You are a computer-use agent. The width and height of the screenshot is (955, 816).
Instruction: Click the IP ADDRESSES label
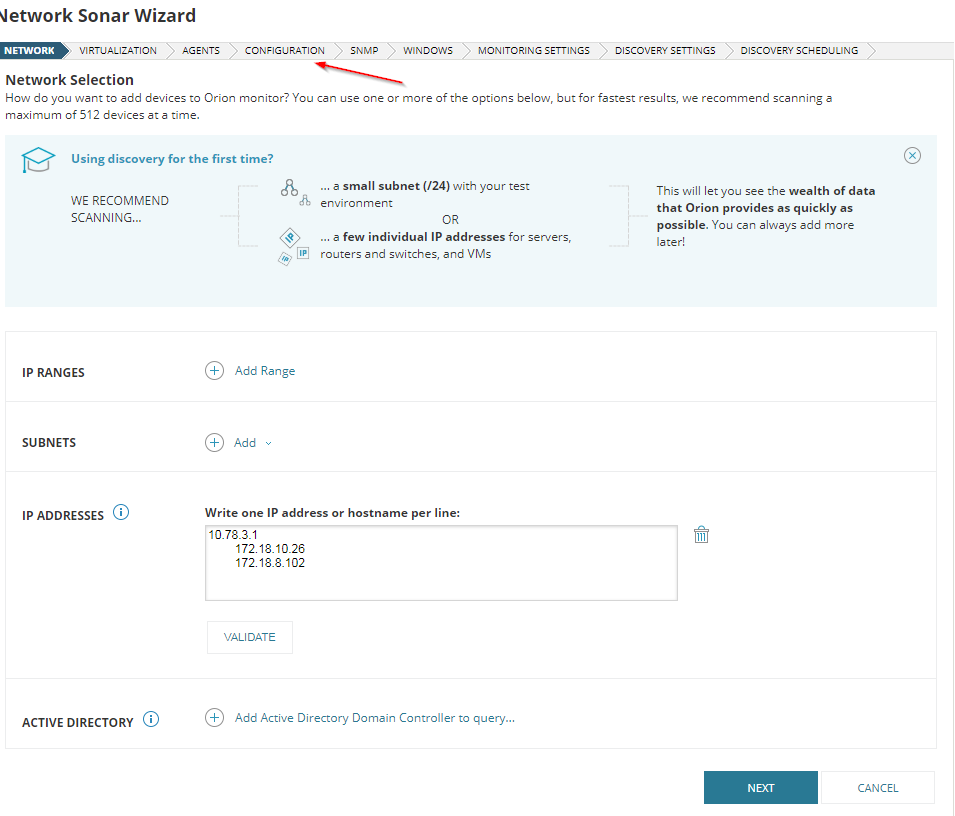point(63,516)
